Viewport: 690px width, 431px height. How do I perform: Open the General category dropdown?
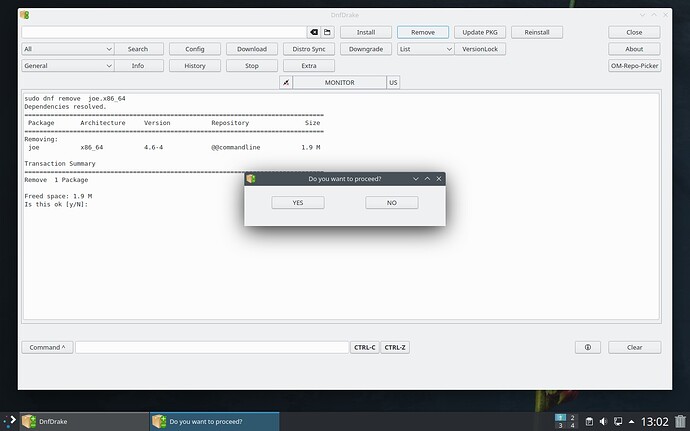pos(68,66)
